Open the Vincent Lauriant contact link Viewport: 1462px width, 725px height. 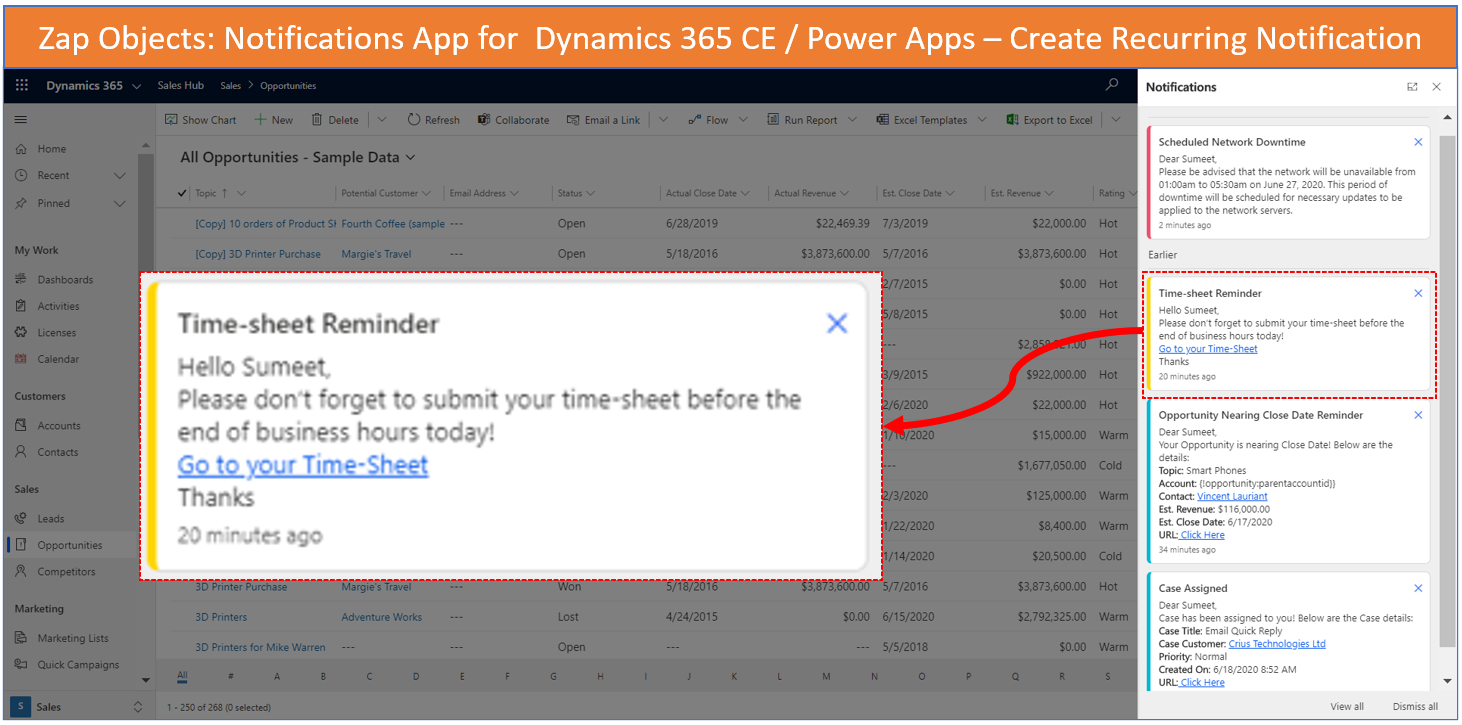click(1232, 496)
